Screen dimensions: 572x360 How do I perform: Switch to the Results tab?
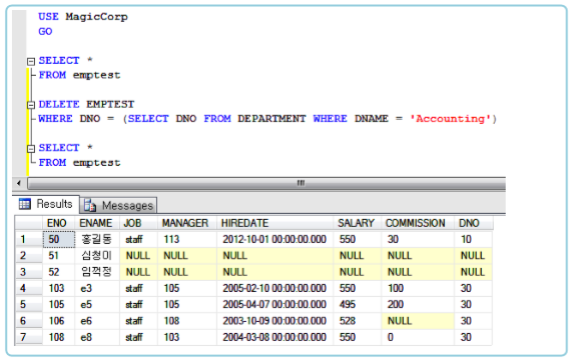46,204
